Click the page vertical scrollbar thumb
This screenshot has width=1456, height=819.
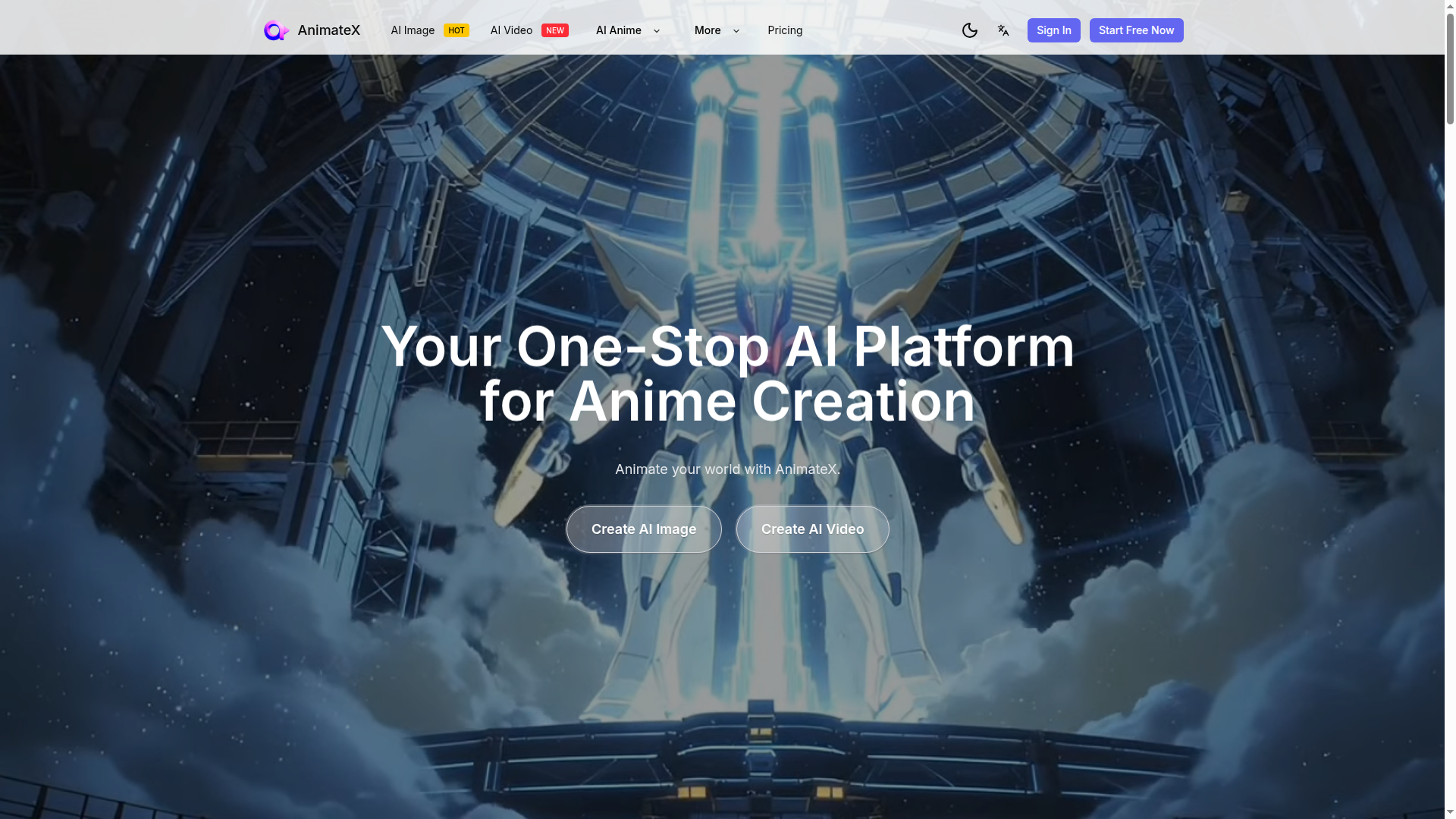point(1450,68)
